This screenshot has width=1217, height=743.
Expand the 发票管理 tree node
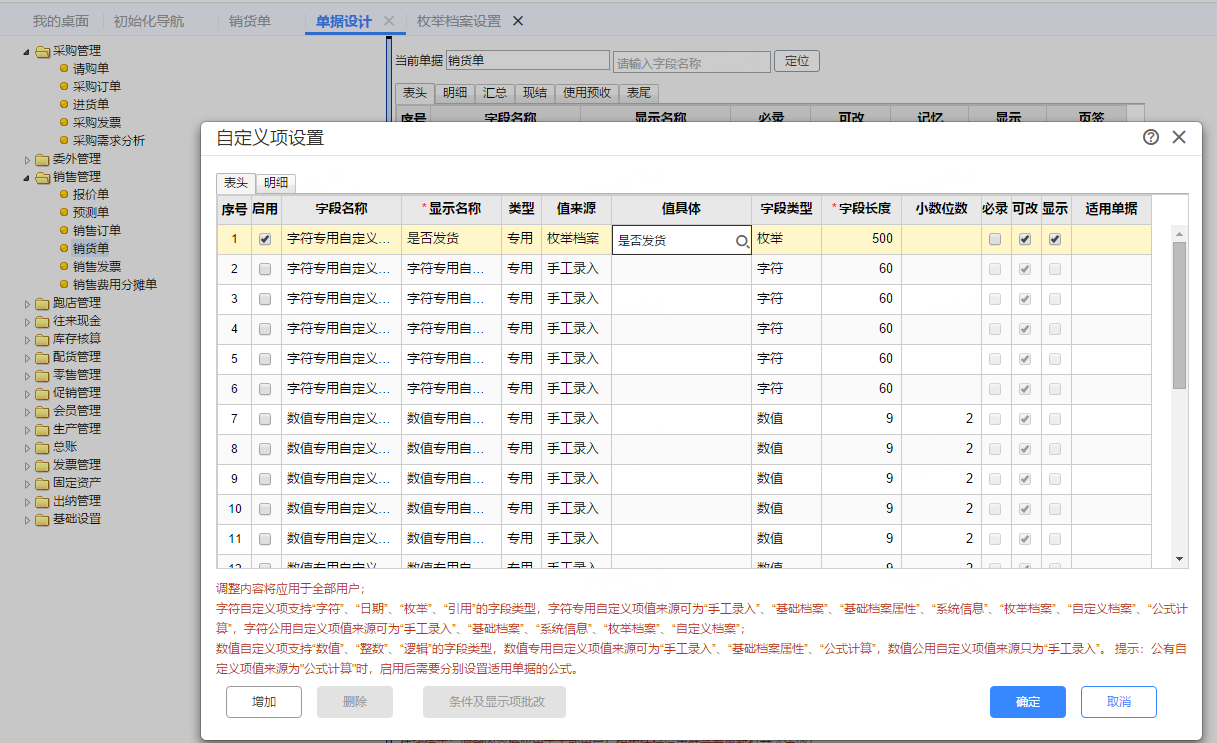click(27, 465)
